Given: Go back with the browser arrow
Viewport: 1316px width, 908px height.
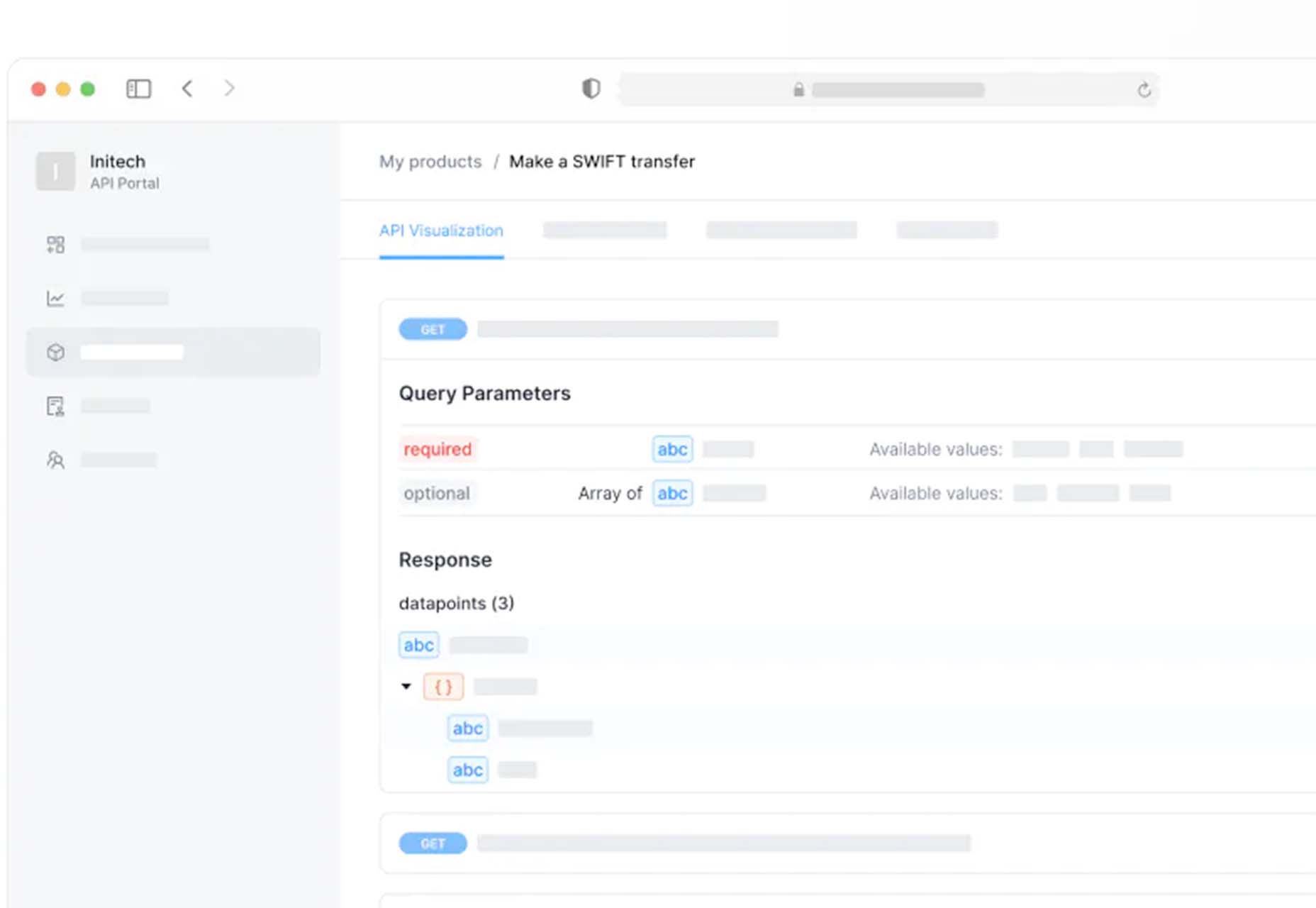Looking at the screenshot, I should [x=187, y=89].
